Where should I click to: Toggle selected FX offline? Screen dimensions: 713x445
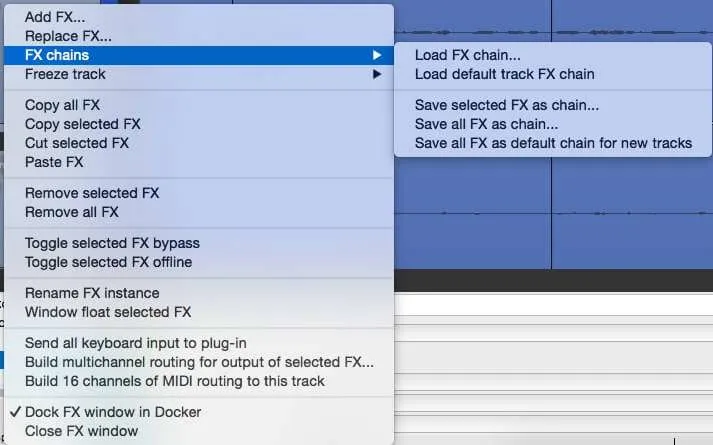pyautogui.click(x=199, y=263)
